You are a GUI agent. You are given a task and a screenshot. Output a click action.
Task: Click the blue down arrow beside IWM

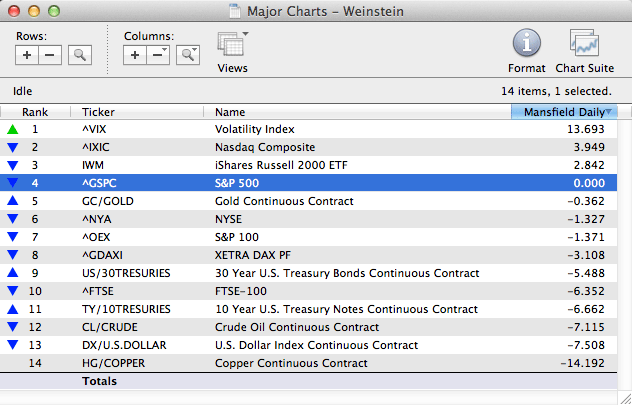pyautogui.click(x=12, y=165)
